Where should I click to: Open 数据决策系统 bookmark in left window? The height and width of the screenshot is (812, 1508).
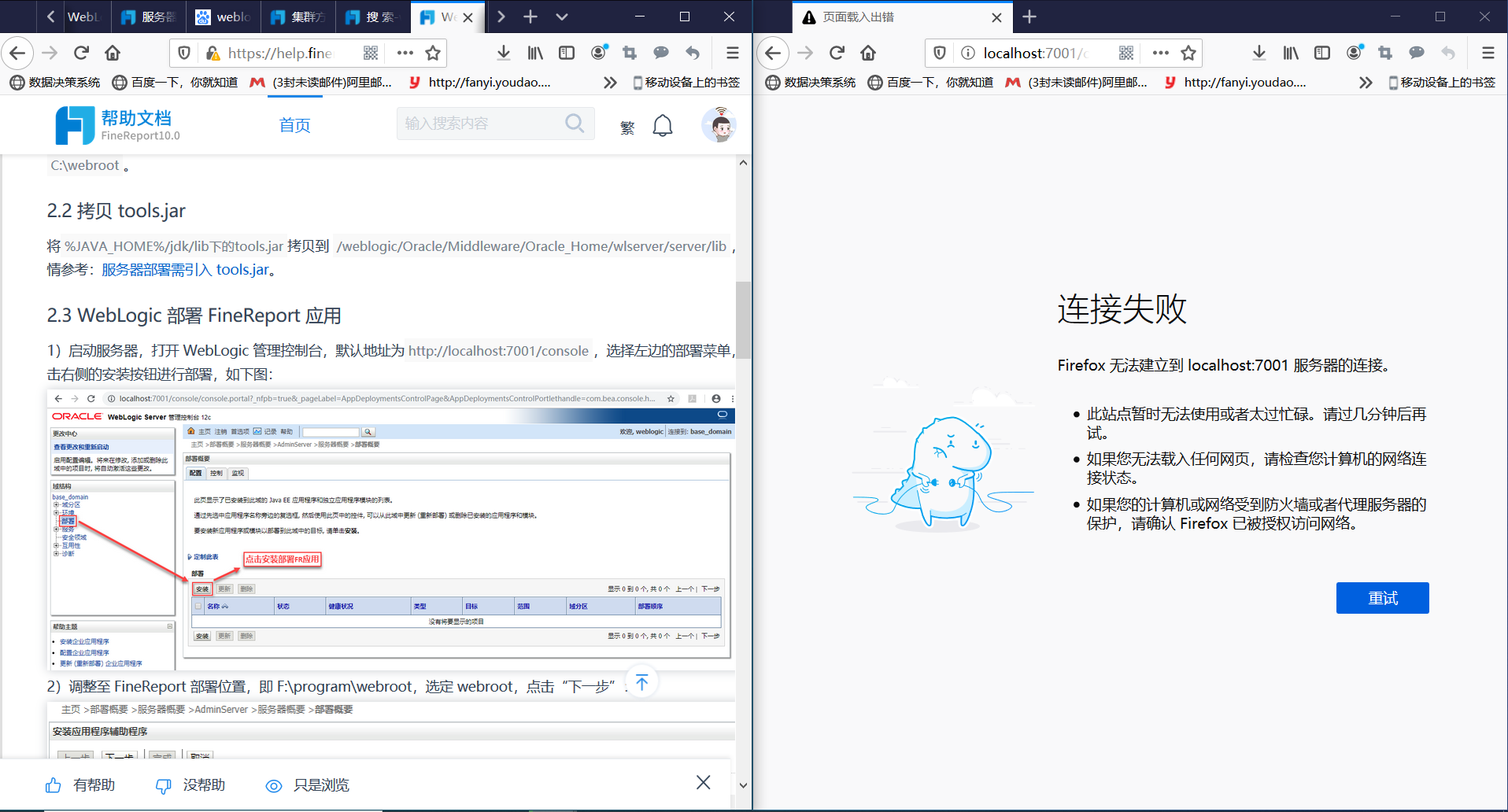(x=55, y=82)
